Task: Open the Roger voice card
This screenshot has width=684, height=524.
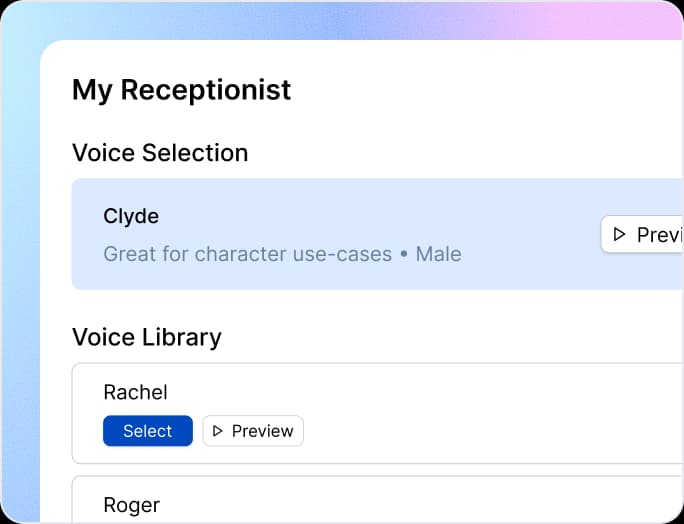Action: (x=400, y=502)
